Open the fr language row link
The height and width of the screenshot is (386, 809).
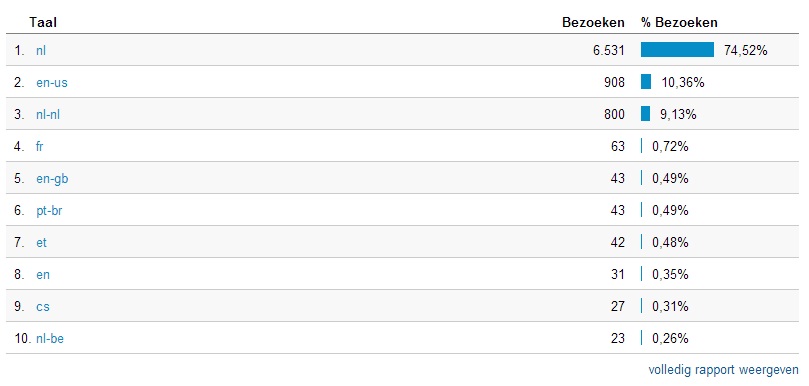click(40, 146)
